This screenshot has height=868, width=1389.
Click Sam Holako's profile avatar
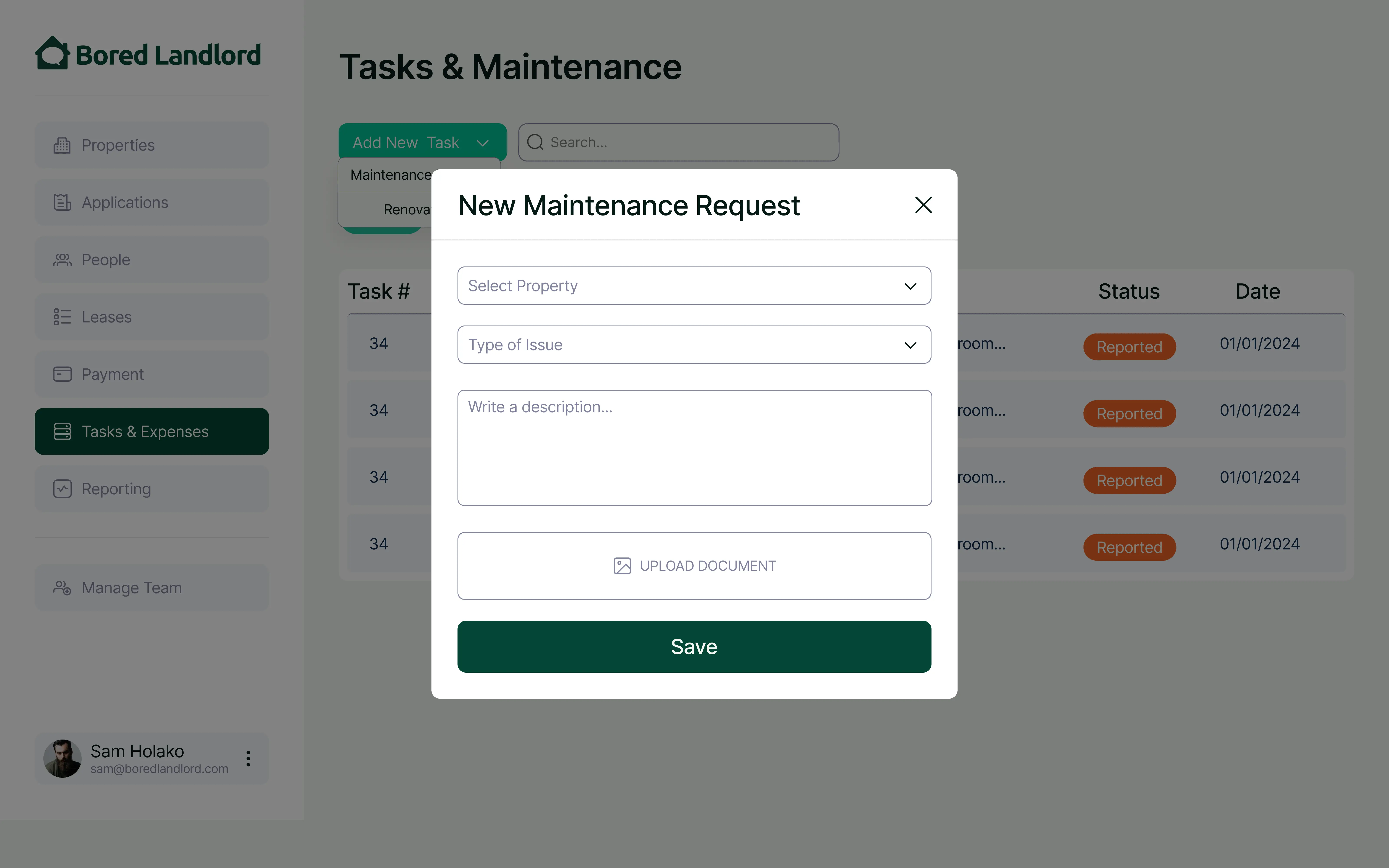pos(63,758)
